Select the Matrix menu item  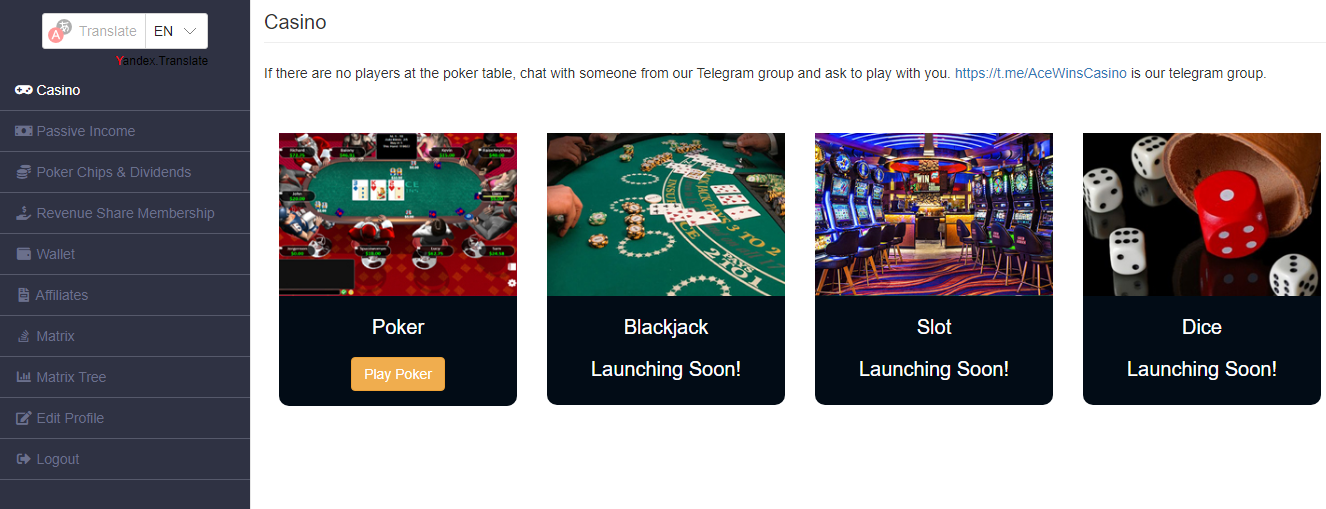(125, 336)
